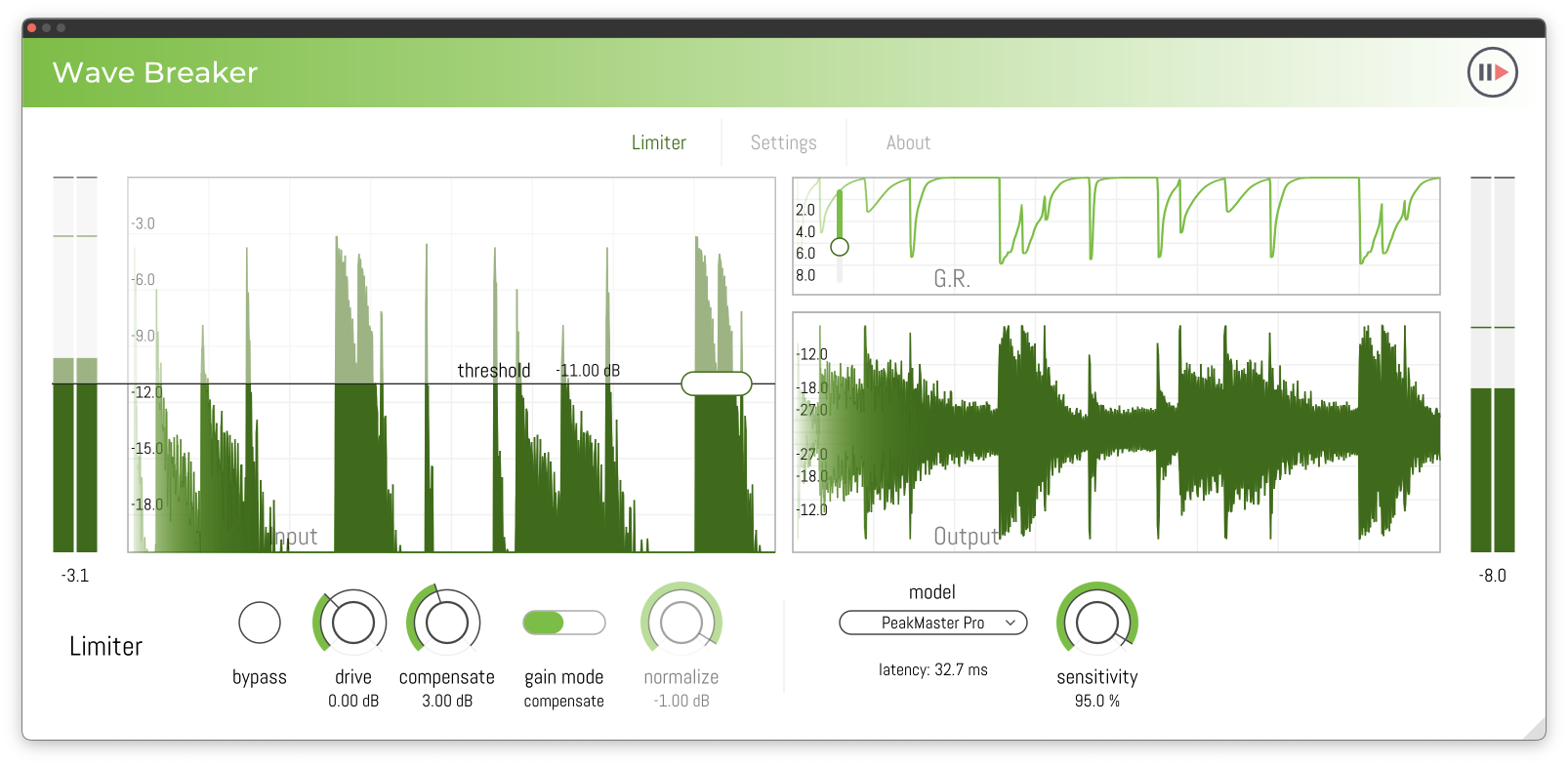Click the sensitivity knob
Screen dimensions: 1568x766
pyautogui.click(x=1096, y=623)
